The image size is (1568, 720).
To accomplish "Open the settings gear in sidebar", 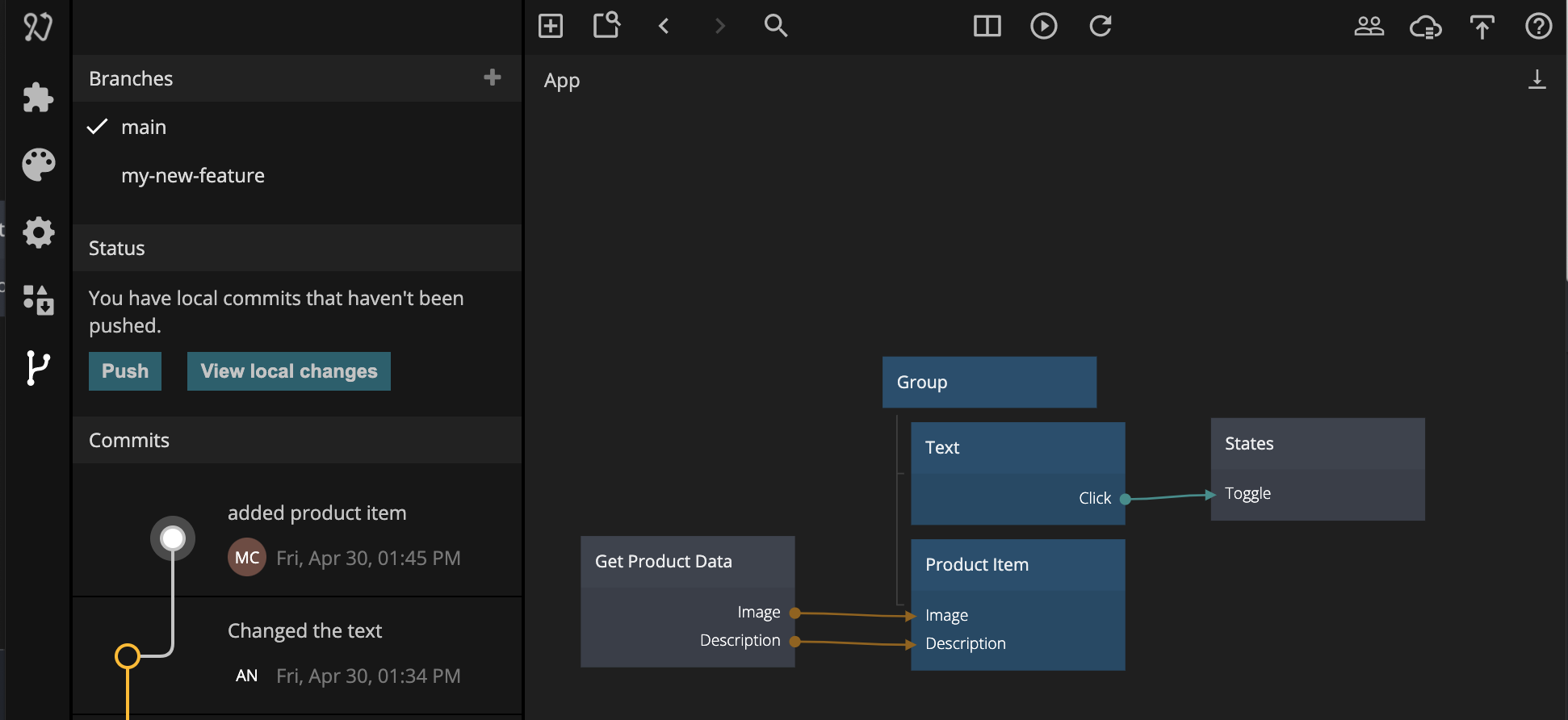I will (x=38, y=232).
